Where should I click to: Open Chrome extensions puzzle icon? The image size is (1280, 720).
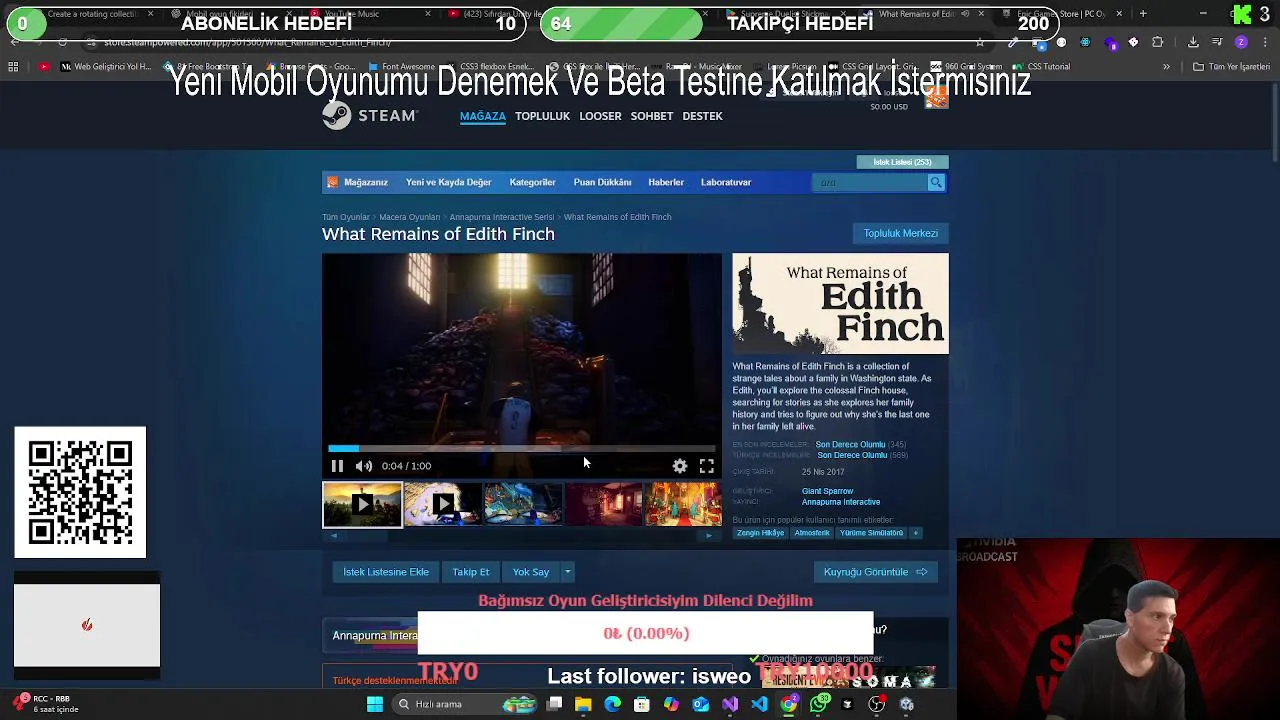pyautogui.click(x=1157, y=42)
